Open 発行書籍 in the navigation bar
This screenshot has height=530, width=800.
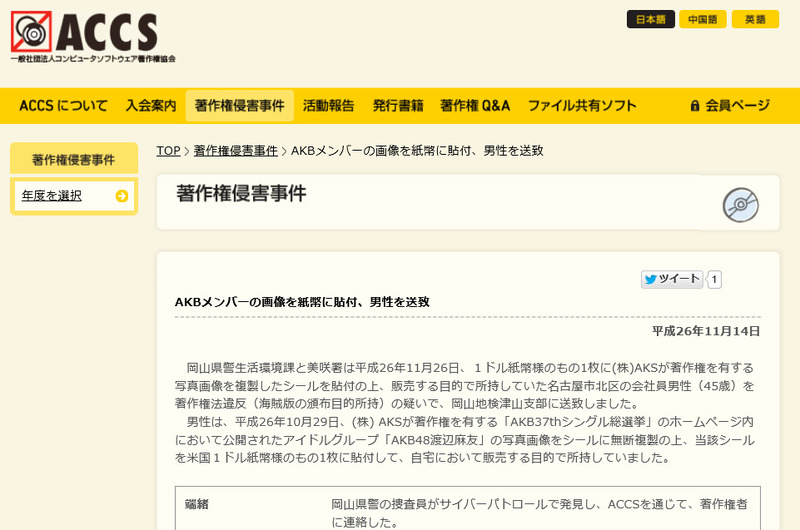pos(398,106)
